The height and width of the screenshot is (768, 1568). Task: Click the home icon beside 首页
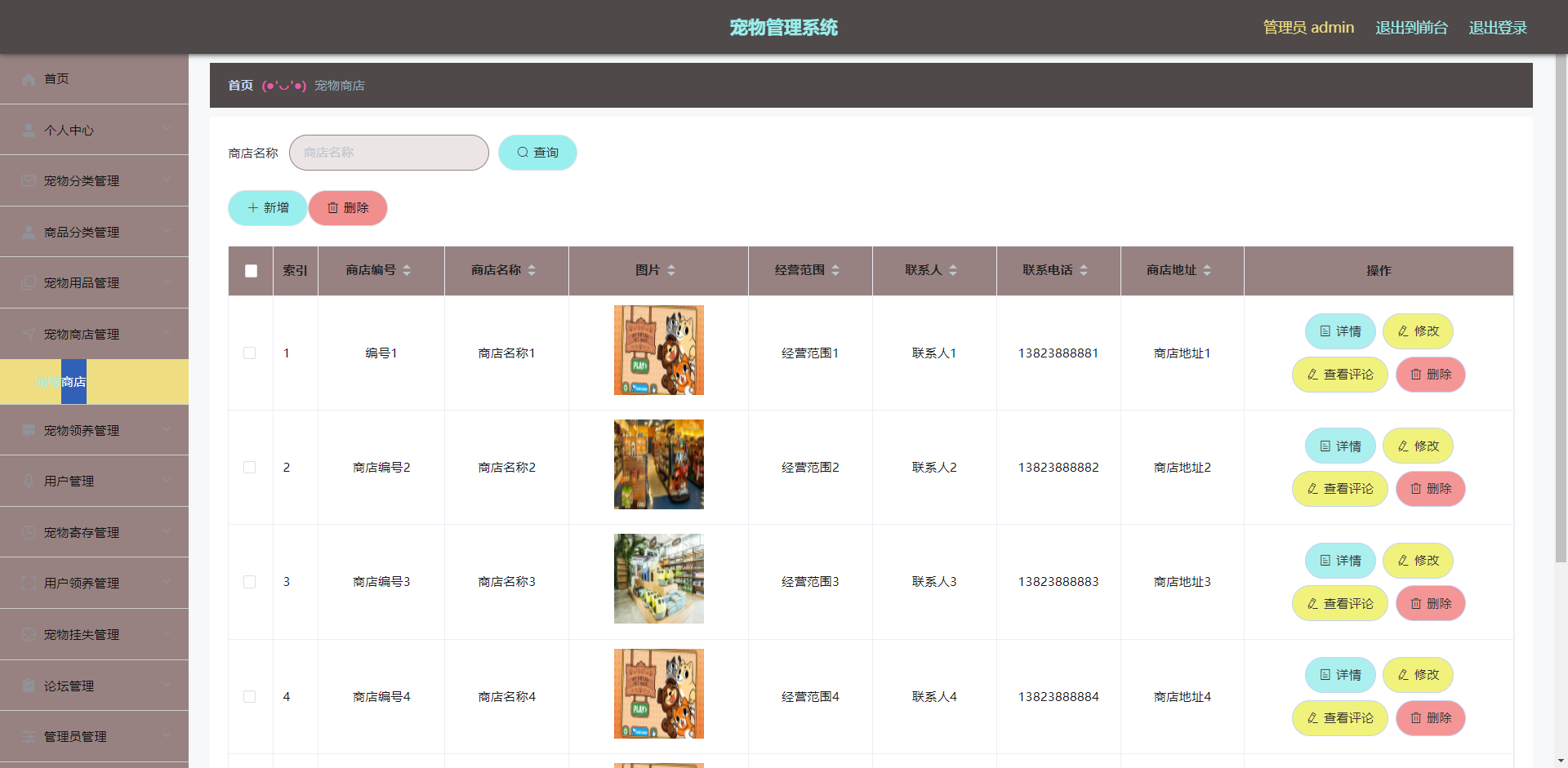29,79
